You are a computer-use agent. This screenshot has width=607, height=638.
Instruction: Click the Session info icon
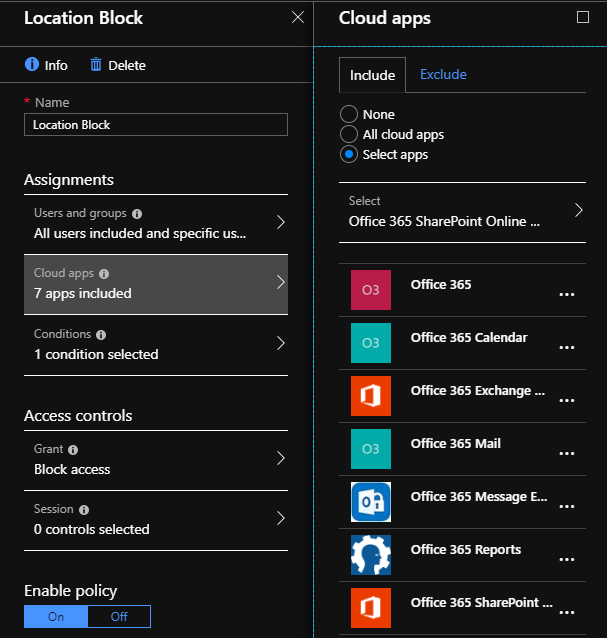click(84, 510)
